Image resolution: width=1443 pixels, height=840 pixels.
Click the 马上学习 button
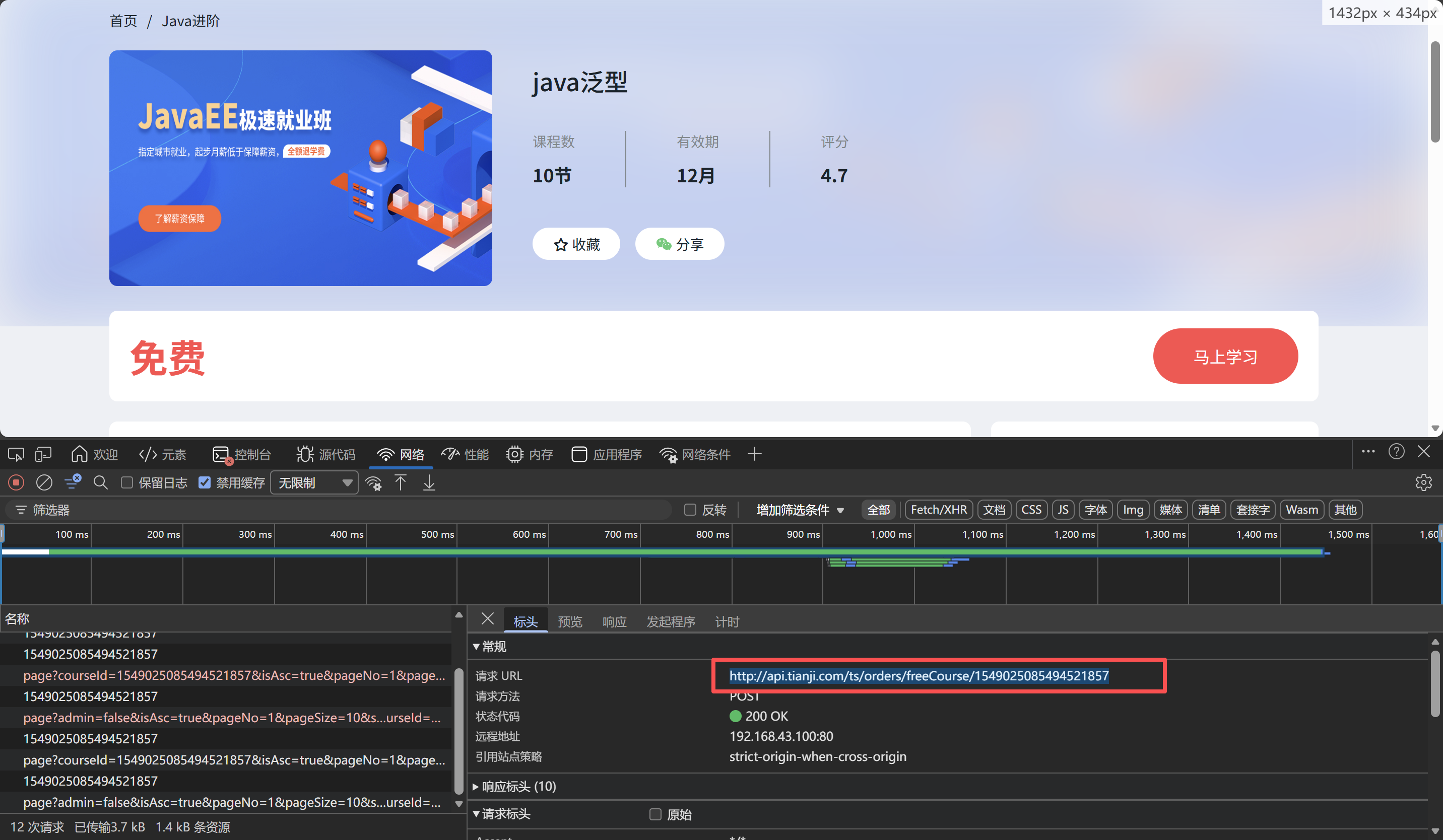click(1225, 357)
